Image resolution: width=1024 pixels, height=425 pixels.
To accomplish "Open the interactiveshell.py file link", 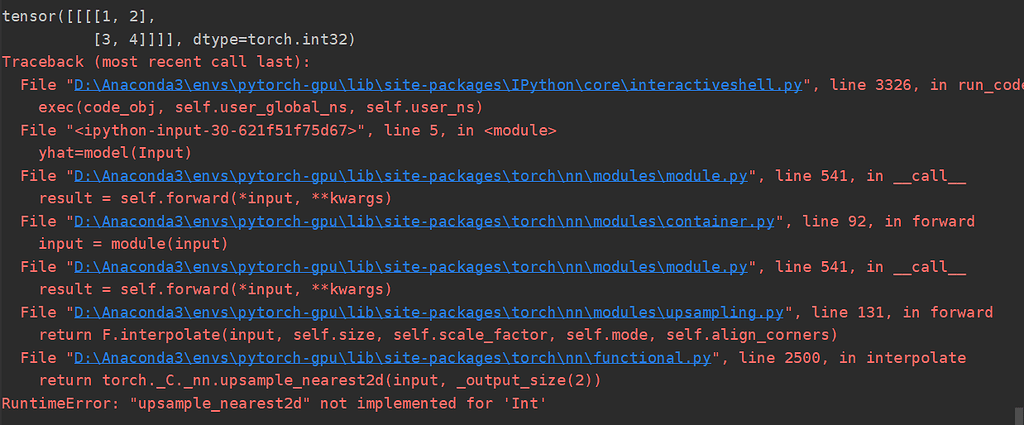I will [x=438, y=85].
